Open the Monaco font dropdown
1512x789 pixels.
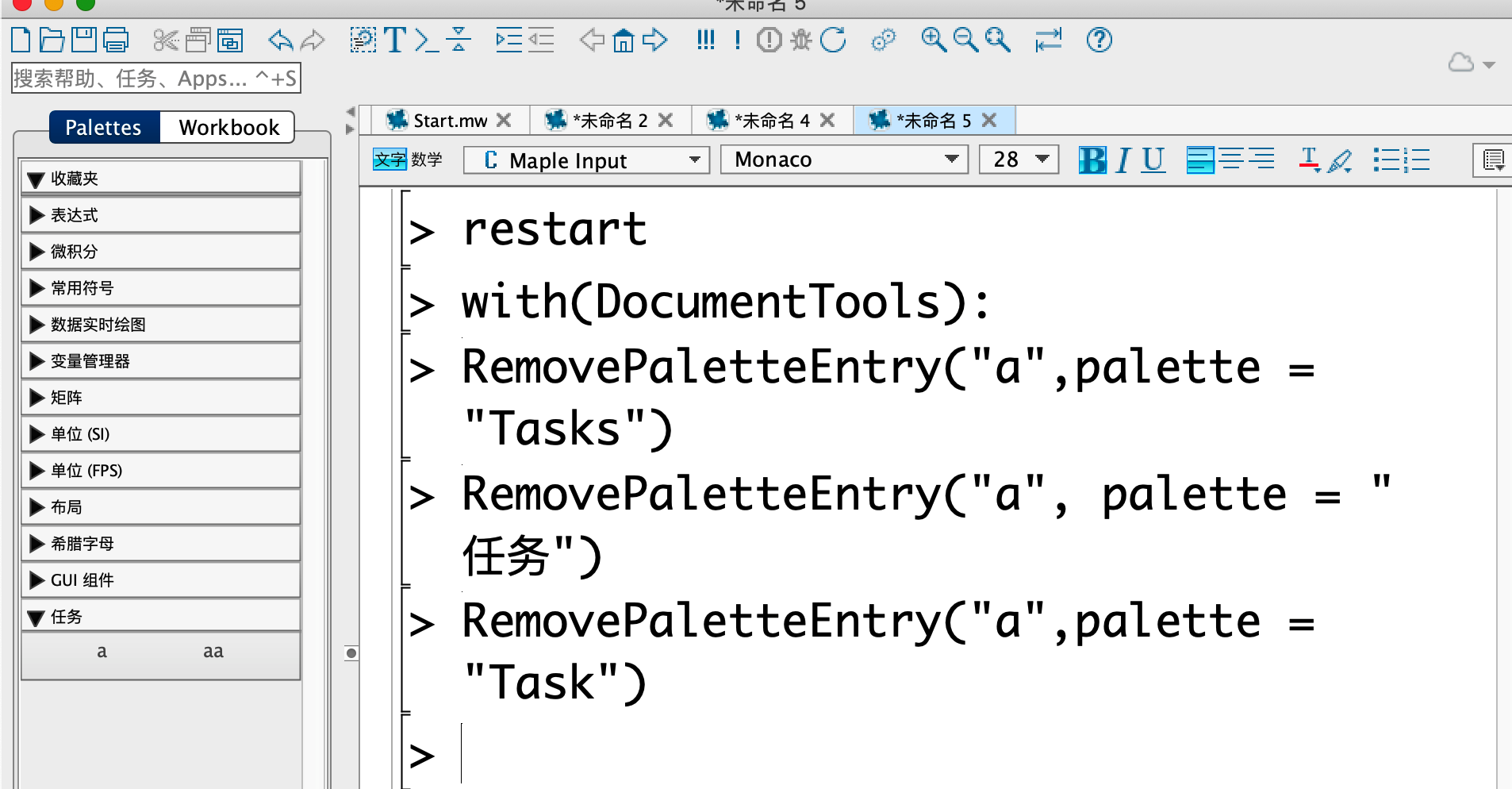(844, 160)
